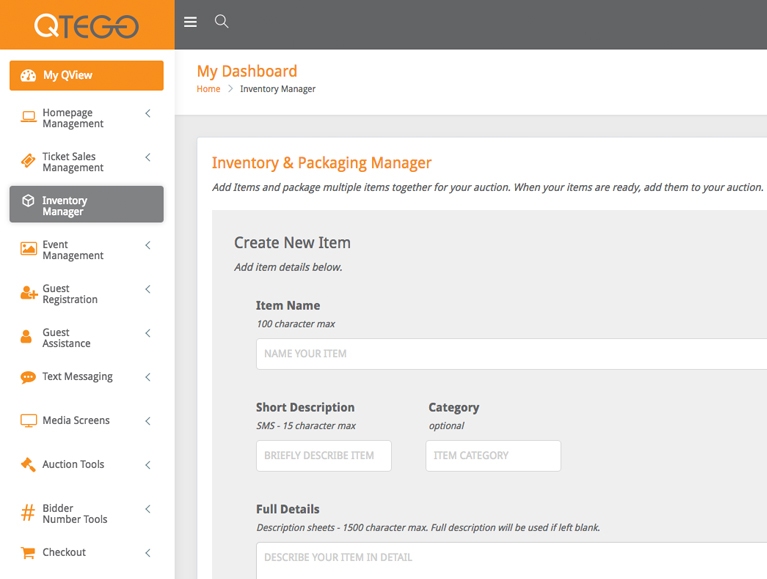Viewport: 767px width, 579px height.
Task: Click the QTEGO logo
Action: pyautogui.click(x=86, y=25)
